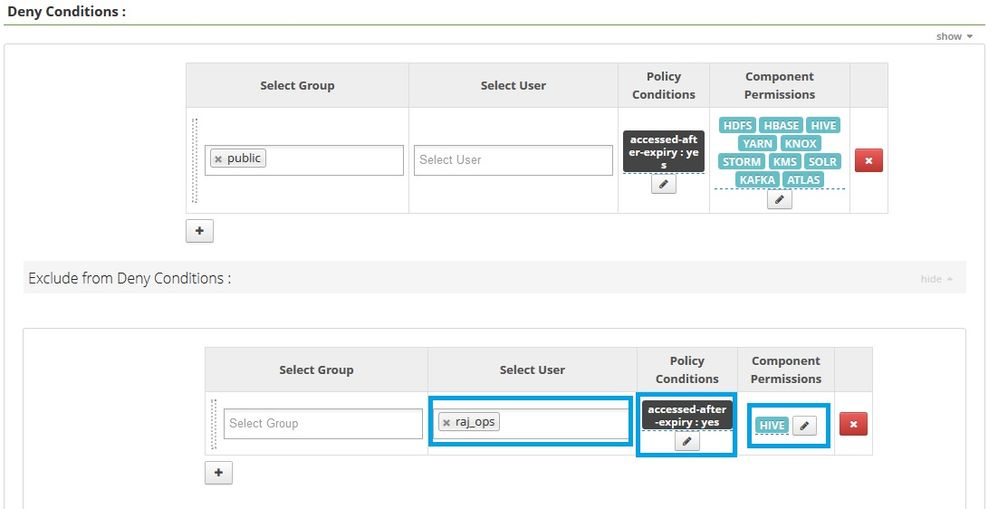Click the KAFKA permission tag

pyautogui.click(x=757, y=180)
